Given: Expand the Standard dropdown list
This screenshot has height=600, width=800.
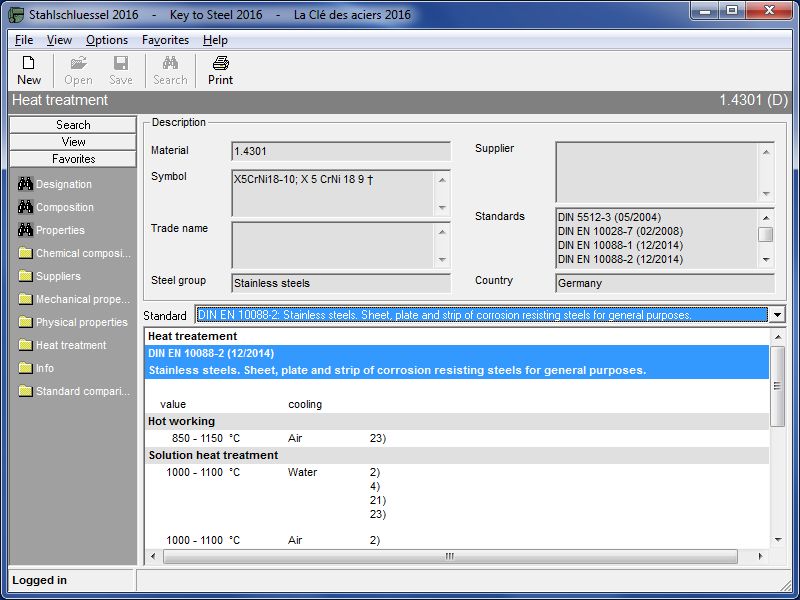Looking at the screenshot, I should 777,315.
